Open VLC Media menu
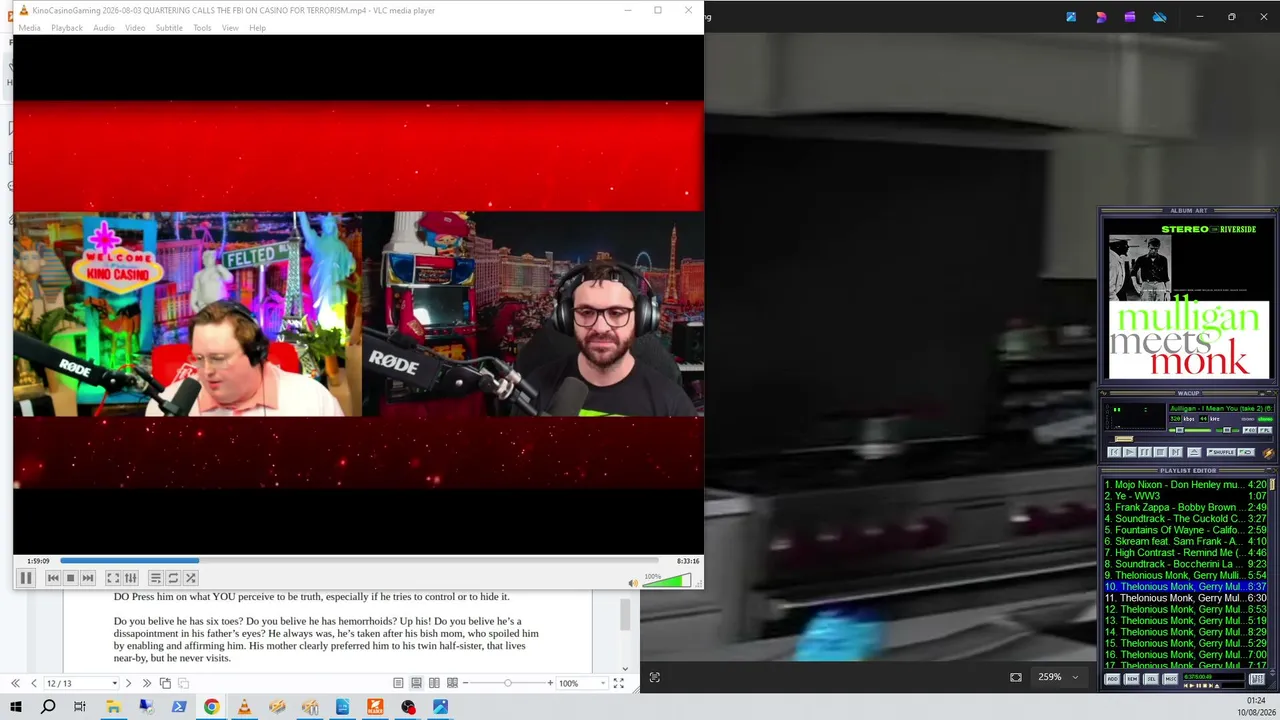This screenshot has width=1280, height=720. (29, 28)
